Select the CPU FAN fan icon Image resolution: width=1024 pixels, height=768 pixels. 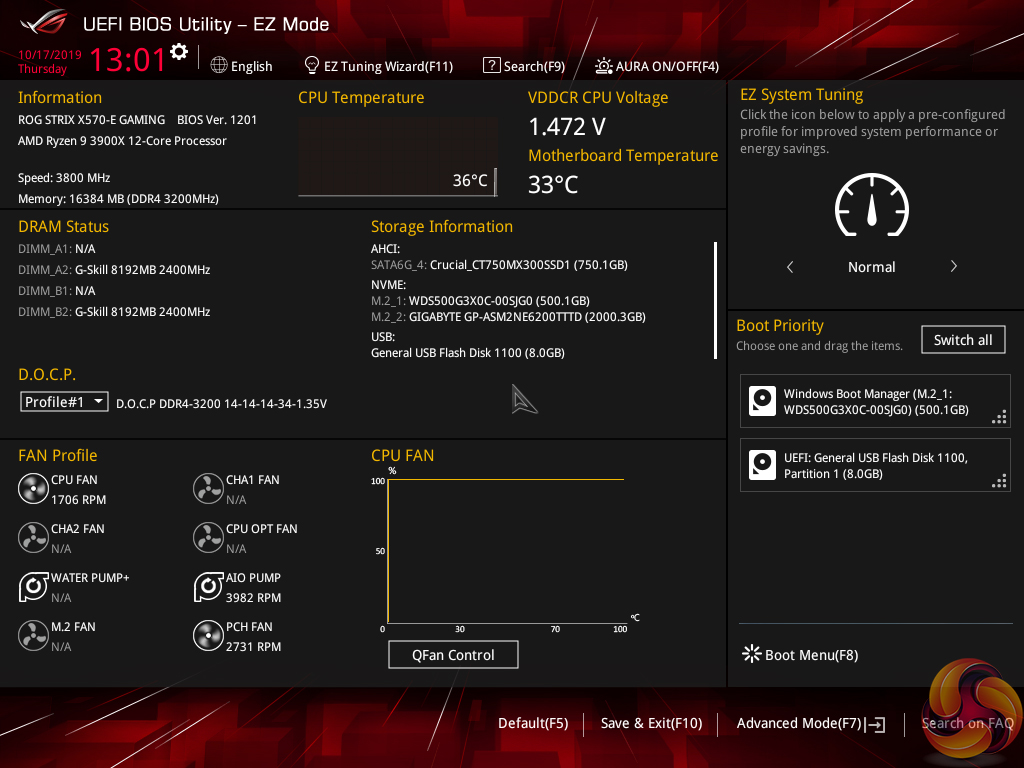point(33,488)
